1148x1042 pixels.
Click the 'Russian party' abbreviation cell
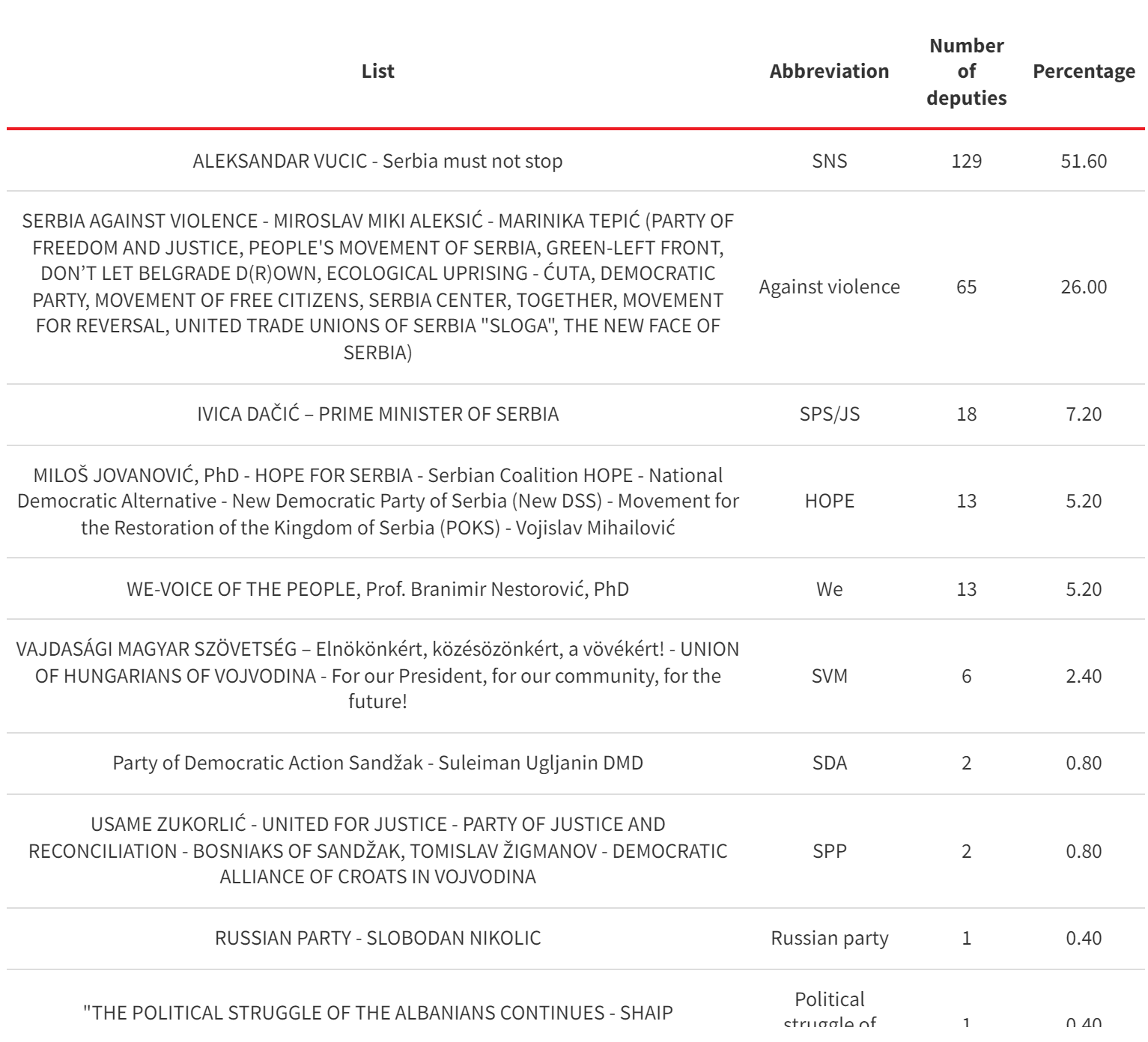[x=829, y=938]
